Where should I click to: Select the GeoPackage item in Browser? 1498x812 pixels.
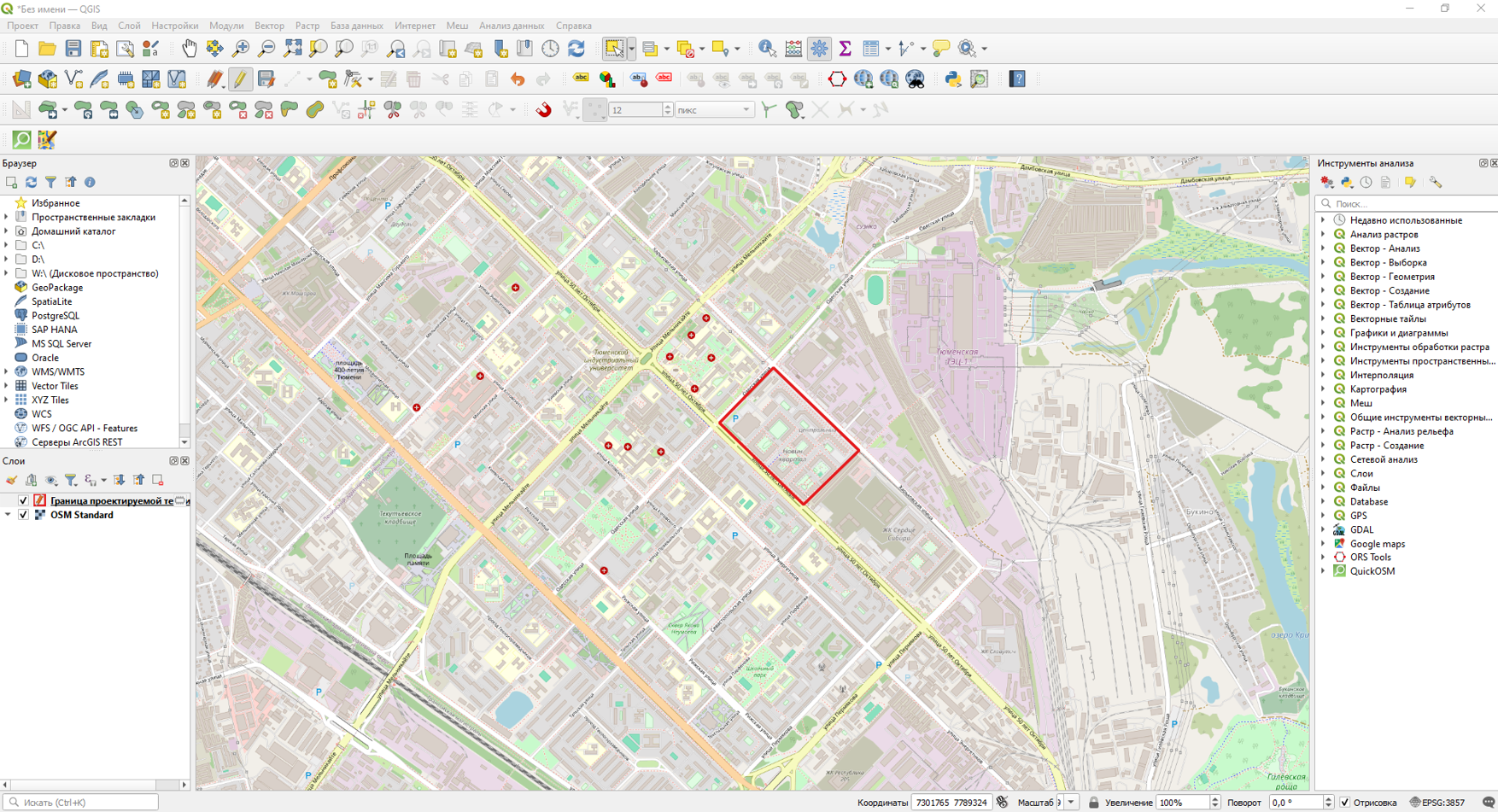pyautogui.click(x=56, y=288)
